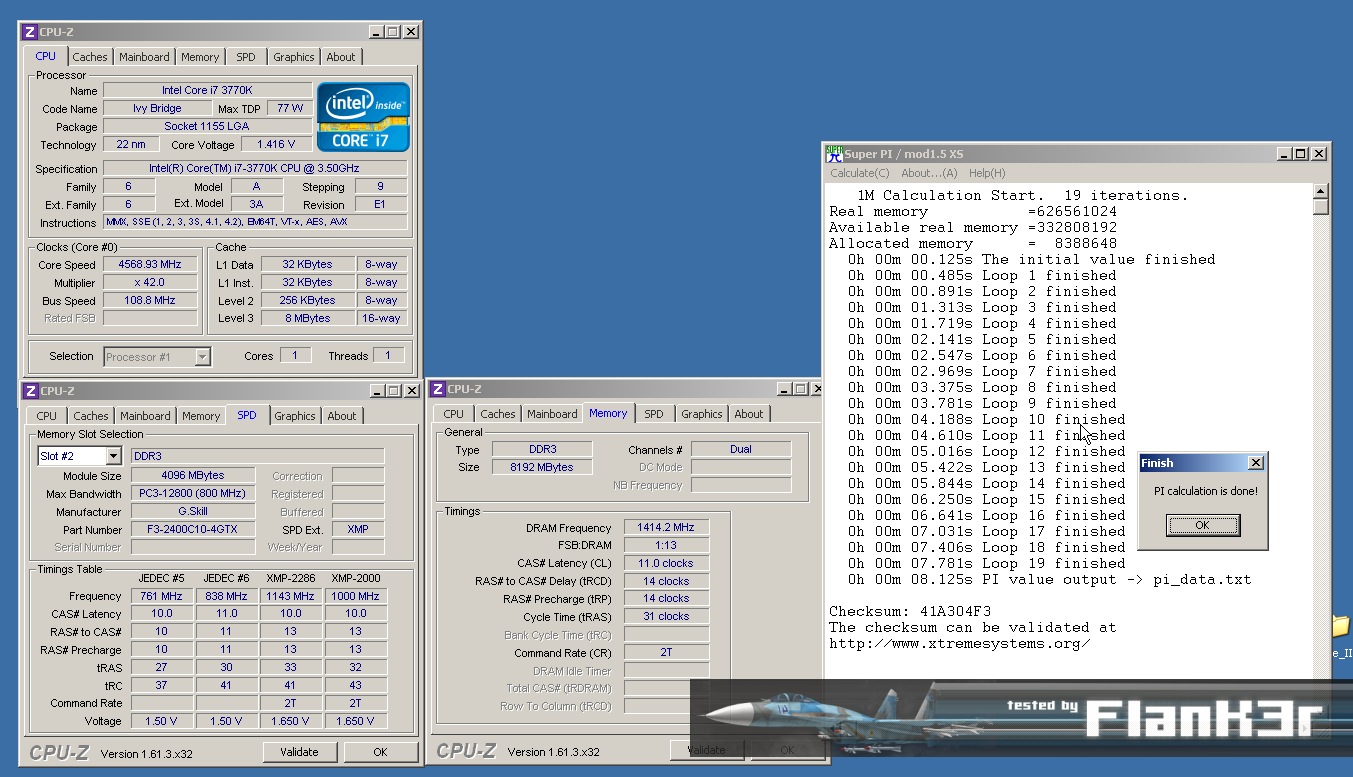The width and height of the screenshot is (1353, 777).
Task: Click the Bus Speed 108.8 MHz value
Action: click(150, 301)
